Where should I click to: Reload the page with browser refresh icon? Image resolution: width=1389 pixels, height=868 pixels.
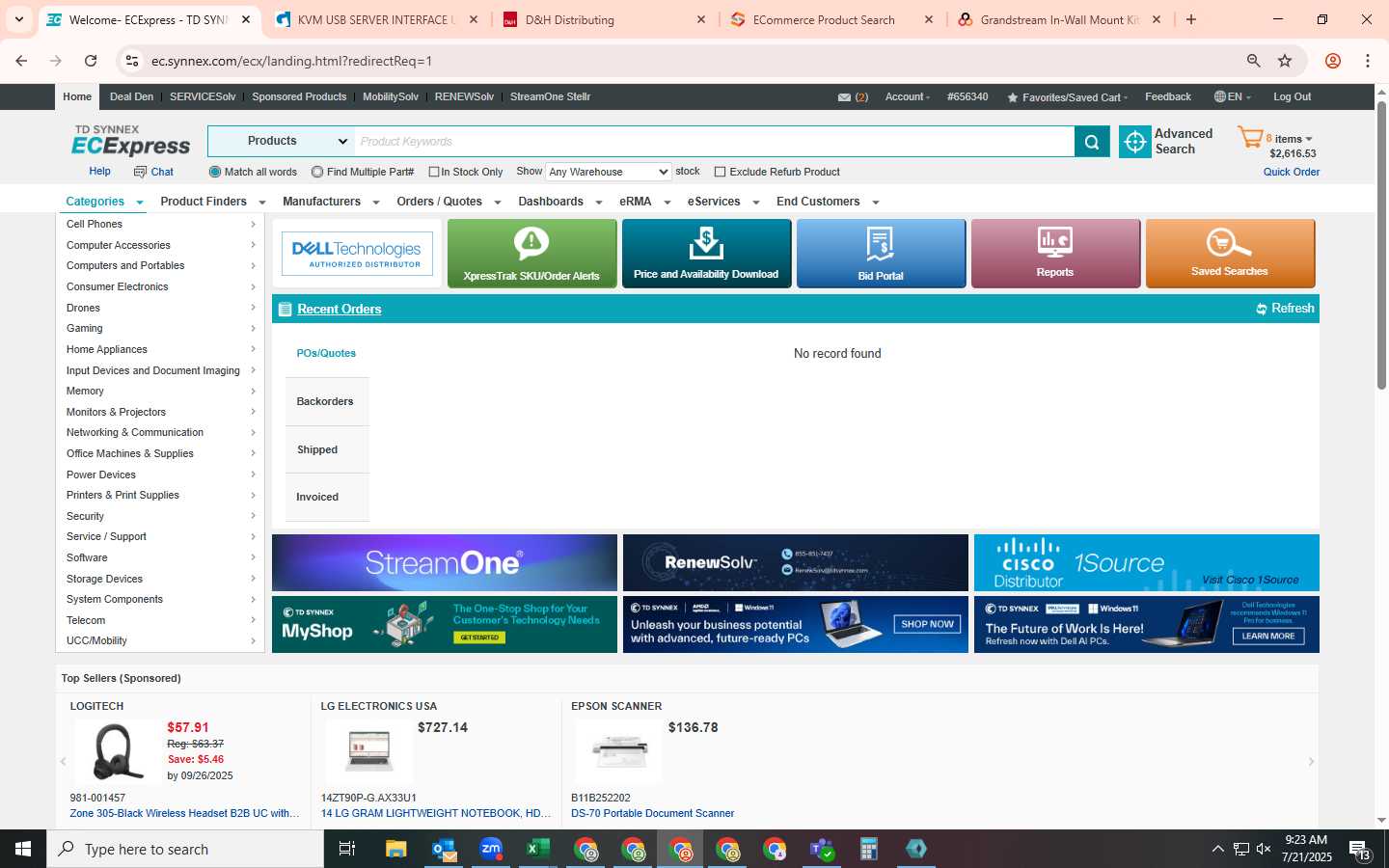[91, 61]
